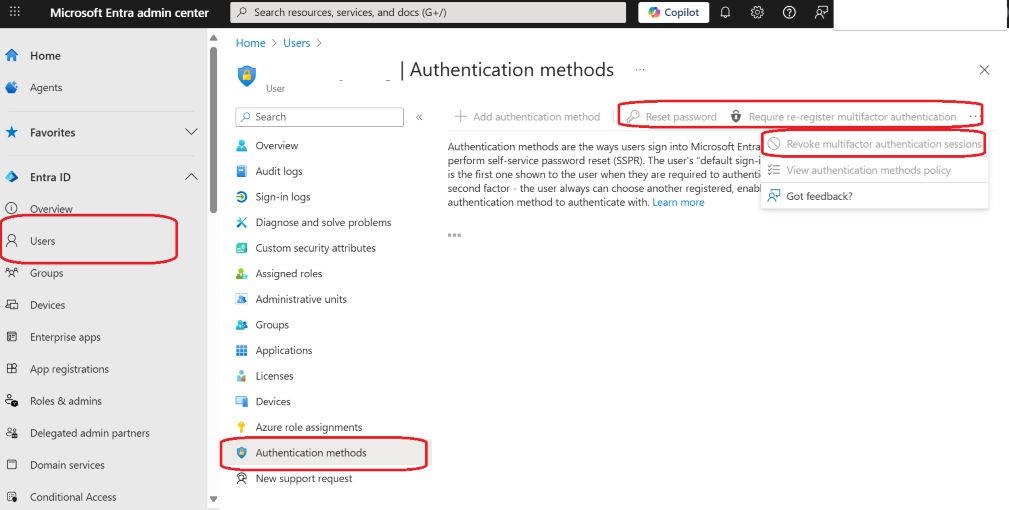Click Add authentication method
This screenshot has width=1009, height=510.
pos(527,117)
